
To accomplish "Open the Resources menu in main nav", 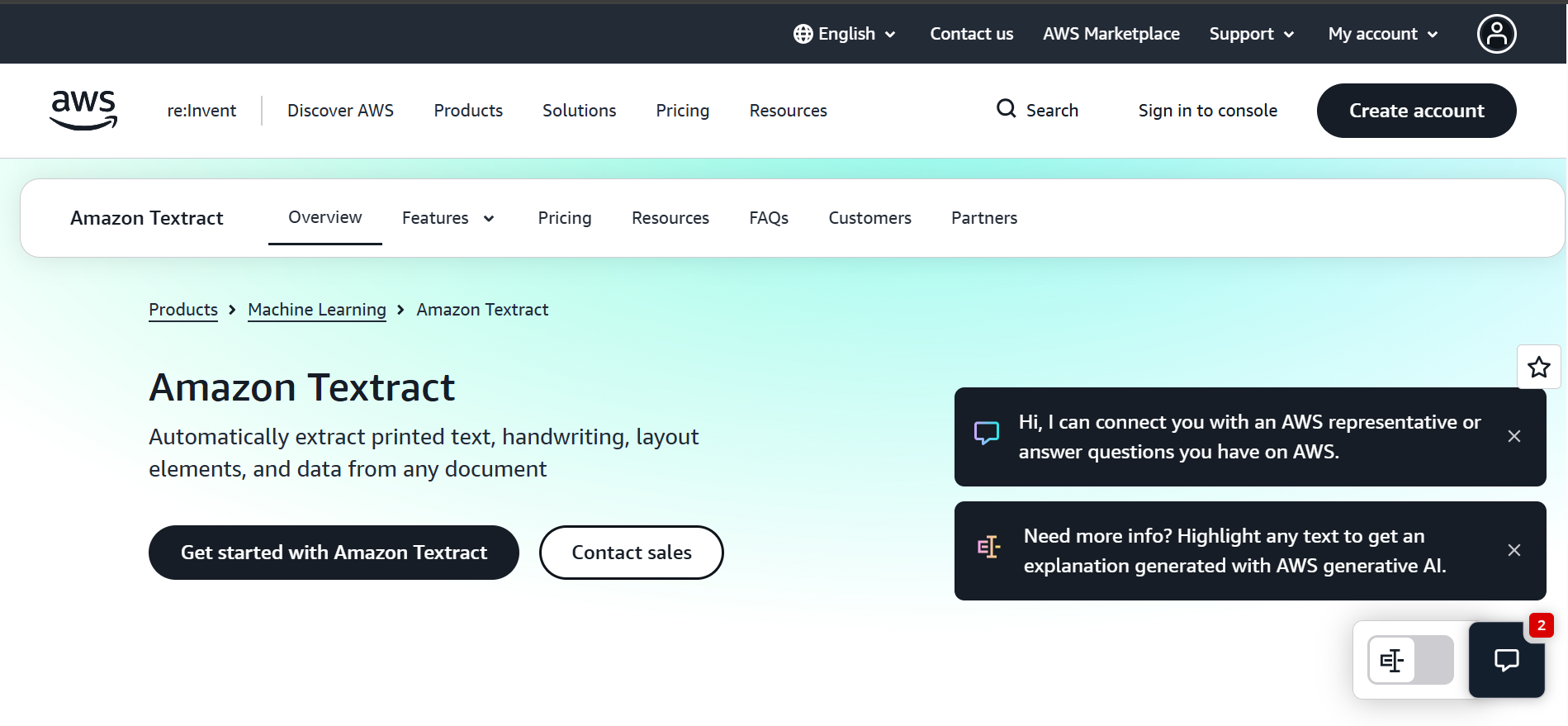I will pos(788,111).
